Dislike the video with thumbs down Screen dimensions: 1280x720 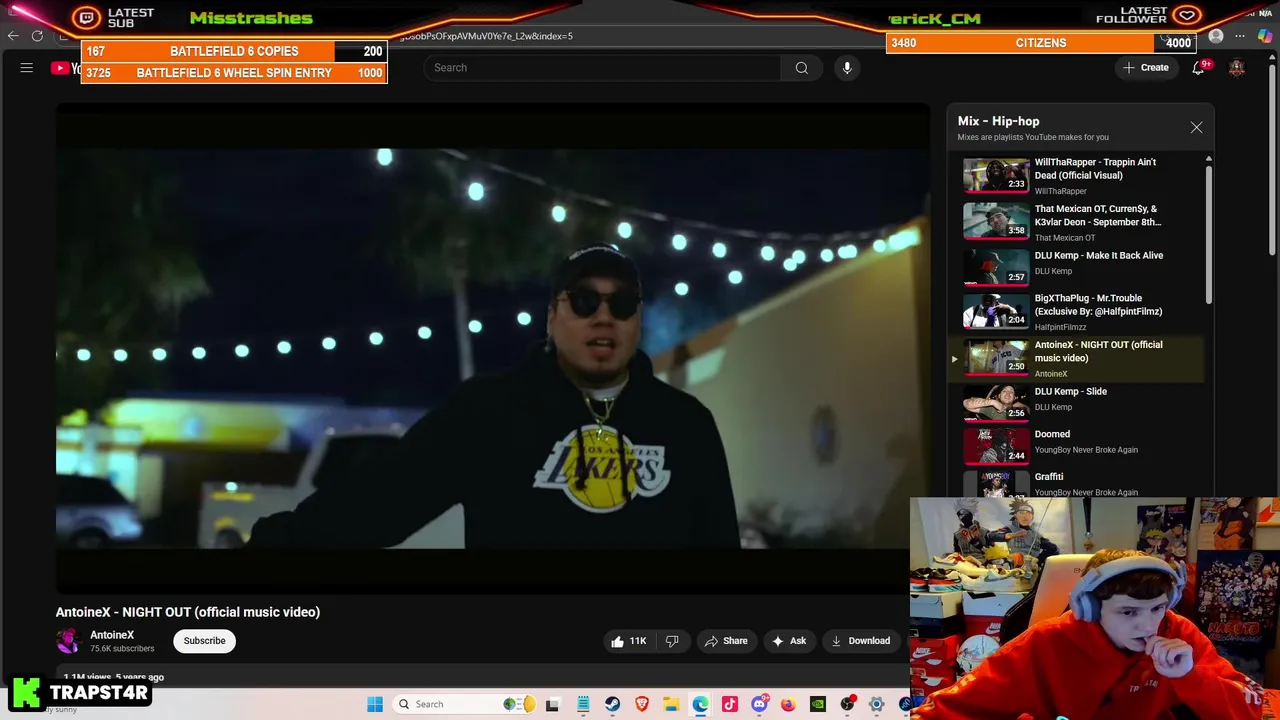(672, 641)
